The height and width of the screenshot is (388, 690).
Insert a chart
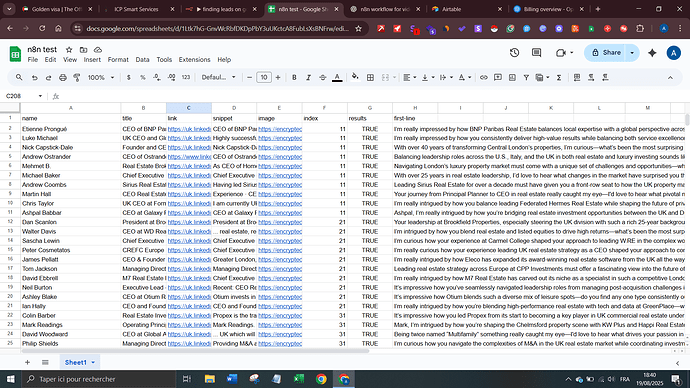pyautogui.click(x=512, y=77)
